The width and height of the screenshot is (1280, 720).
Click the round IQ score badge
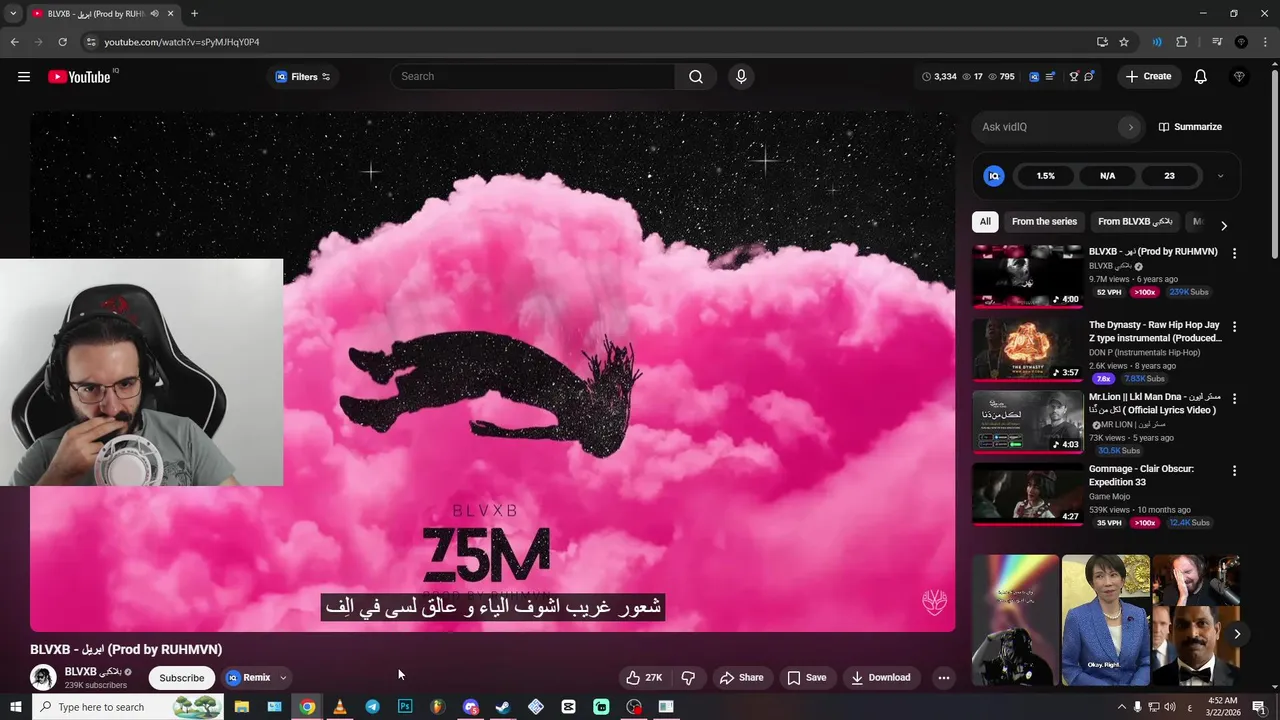tap(994, 176)
